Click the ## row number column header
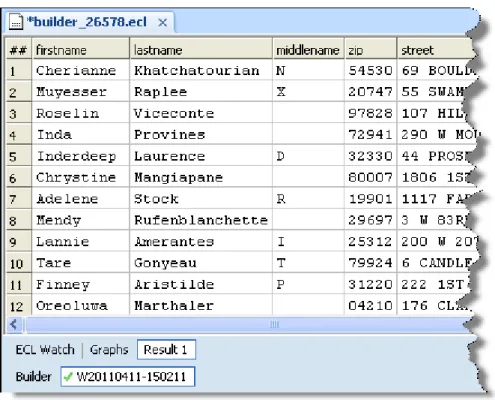 tap(19, 50)
